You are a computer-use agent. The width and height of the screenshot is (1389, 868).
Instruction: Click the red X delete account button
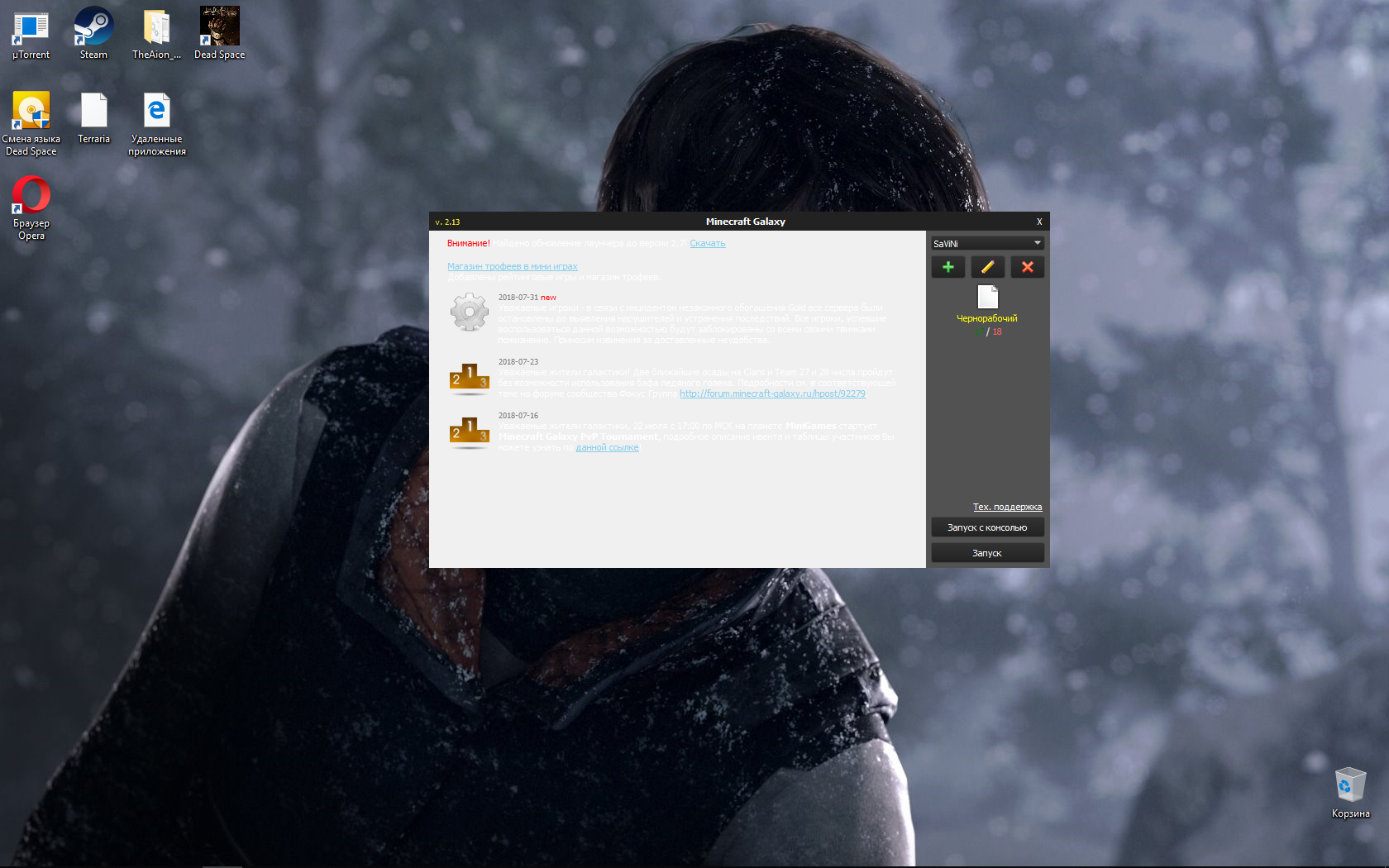click(x=1027, y=267)
